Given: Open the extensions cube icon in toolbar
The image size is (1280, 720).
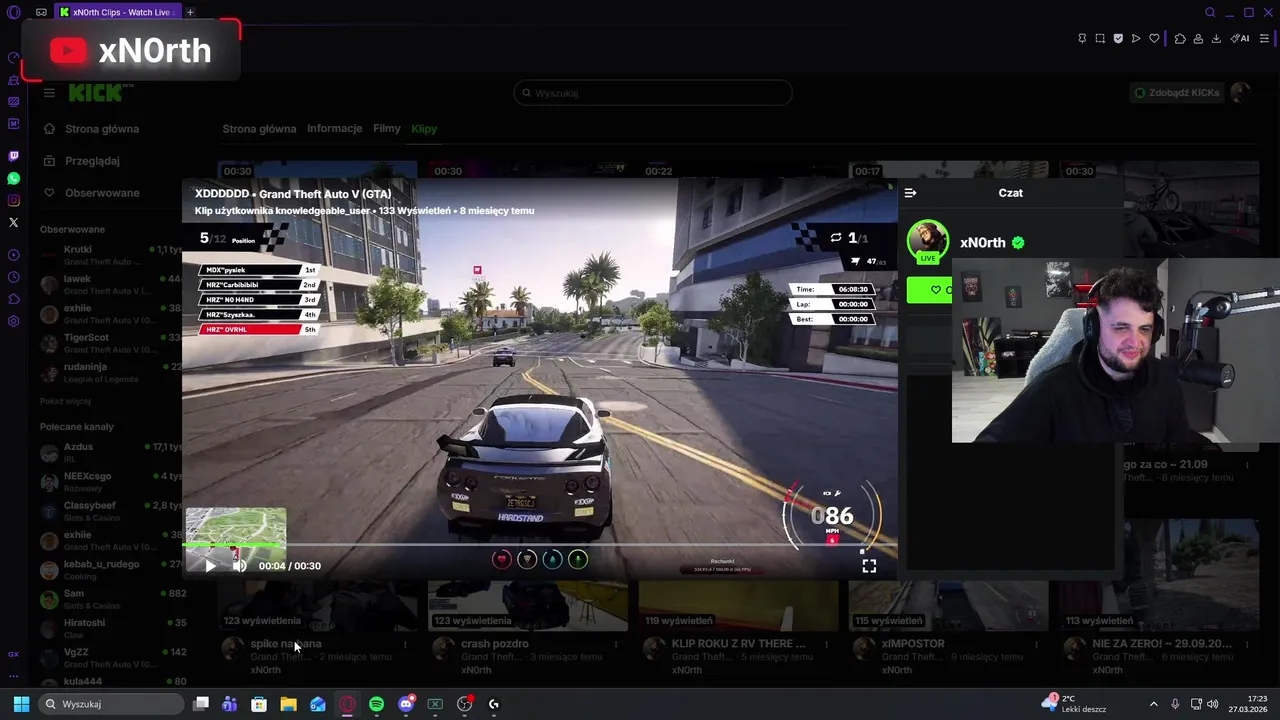Looking at the screenshot, I should tap(1180, 38).
